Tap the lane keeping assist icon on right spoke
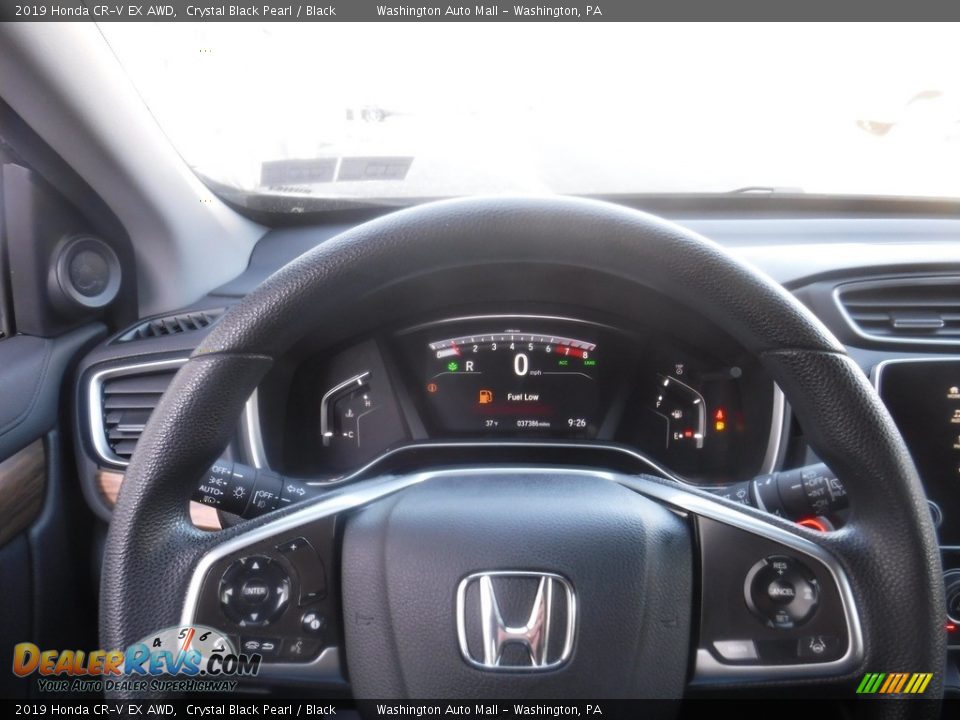The width and height of the screenshot is (960, 720). (x=818, y=644)
